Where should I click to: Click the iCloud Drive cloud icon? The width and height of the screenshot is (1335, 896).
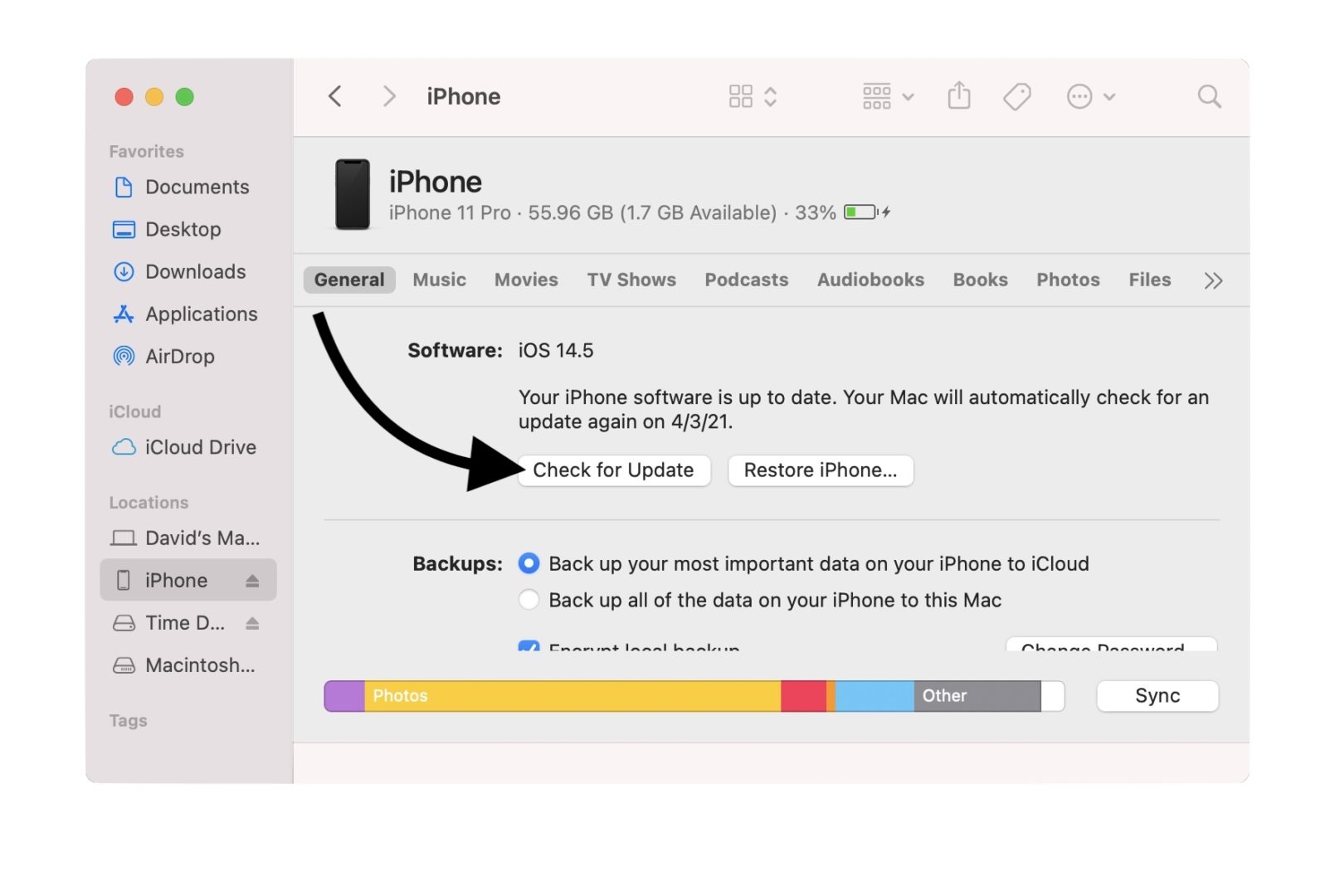tap(123, 447)
